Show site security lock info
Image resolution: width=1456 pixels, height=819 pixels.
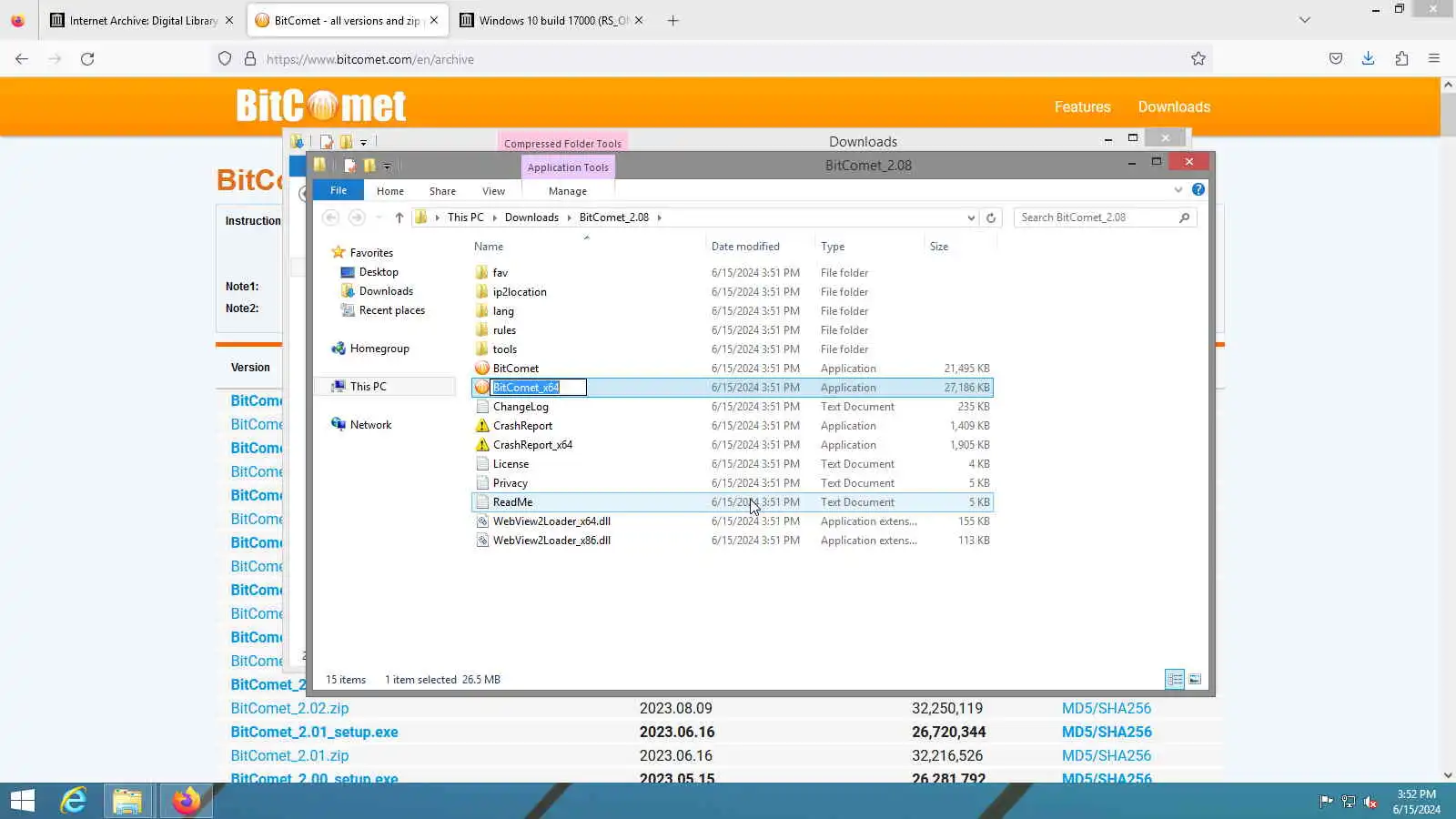250,59
